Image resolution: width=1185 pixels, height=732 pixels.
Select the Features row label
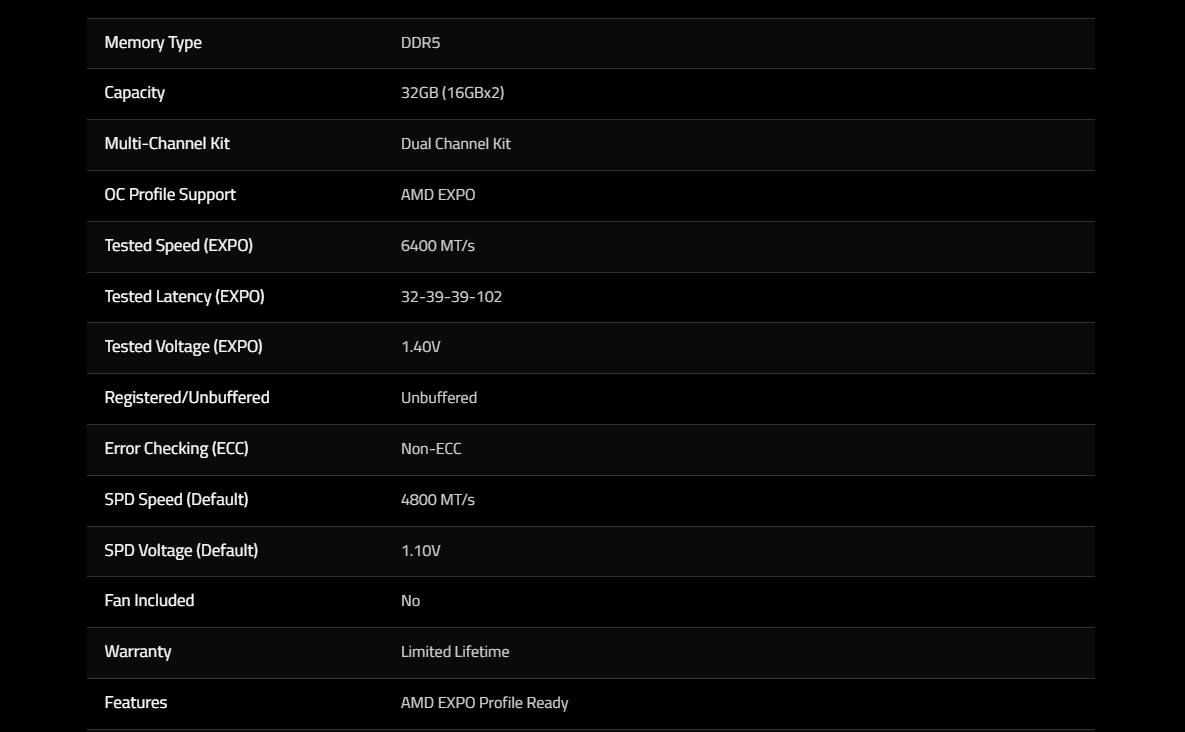(x=135, y=703)
